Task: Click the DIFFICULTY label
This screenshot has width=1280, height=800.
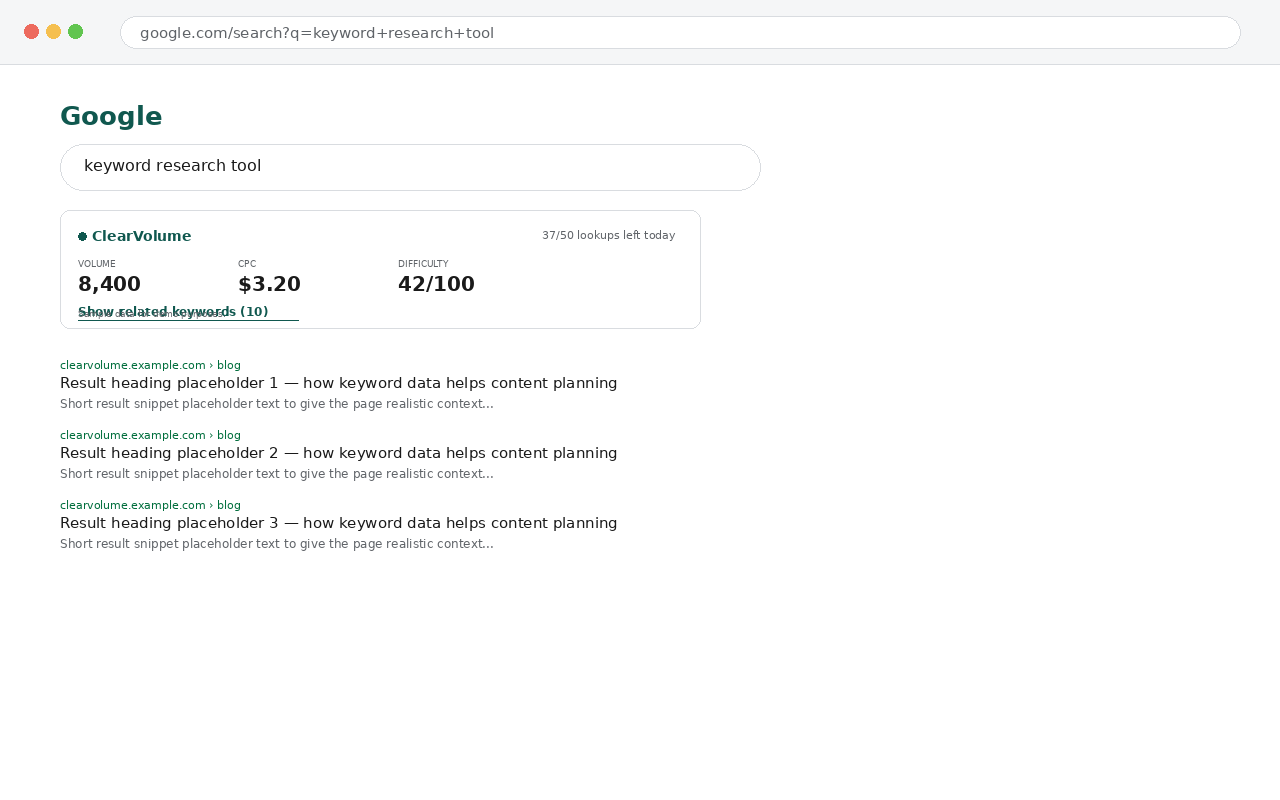Action: click(423, 264)
